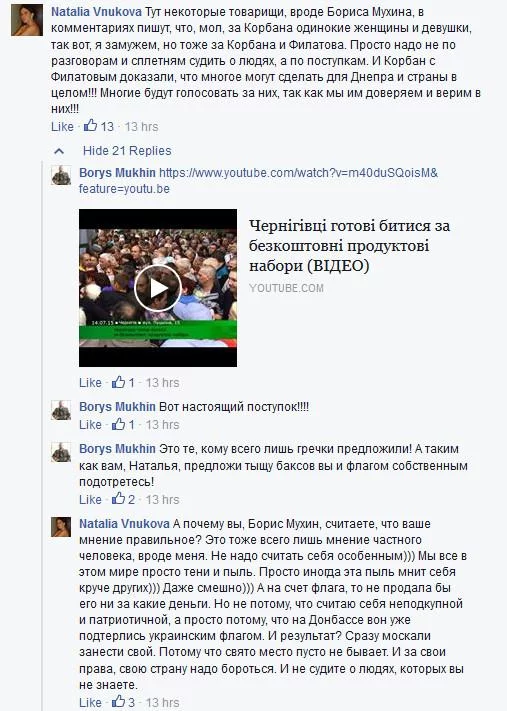Collapse thread with Hide 21 Replies arrow
The height and width of the screenshot is (711, 507).
coord(59,151)
